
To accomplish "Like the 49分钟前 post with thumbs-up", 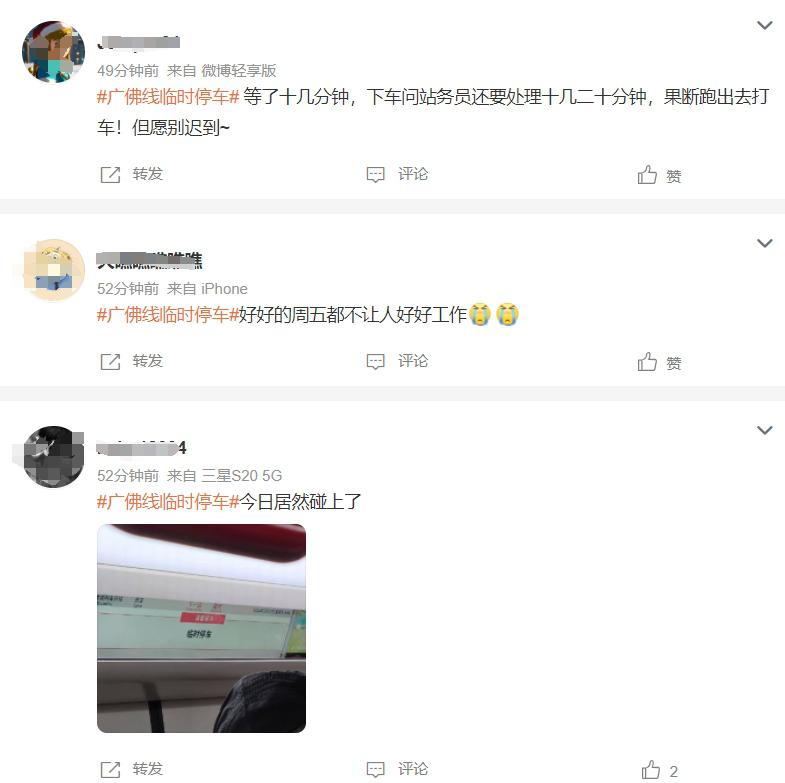I will click(x=647, y=175).
